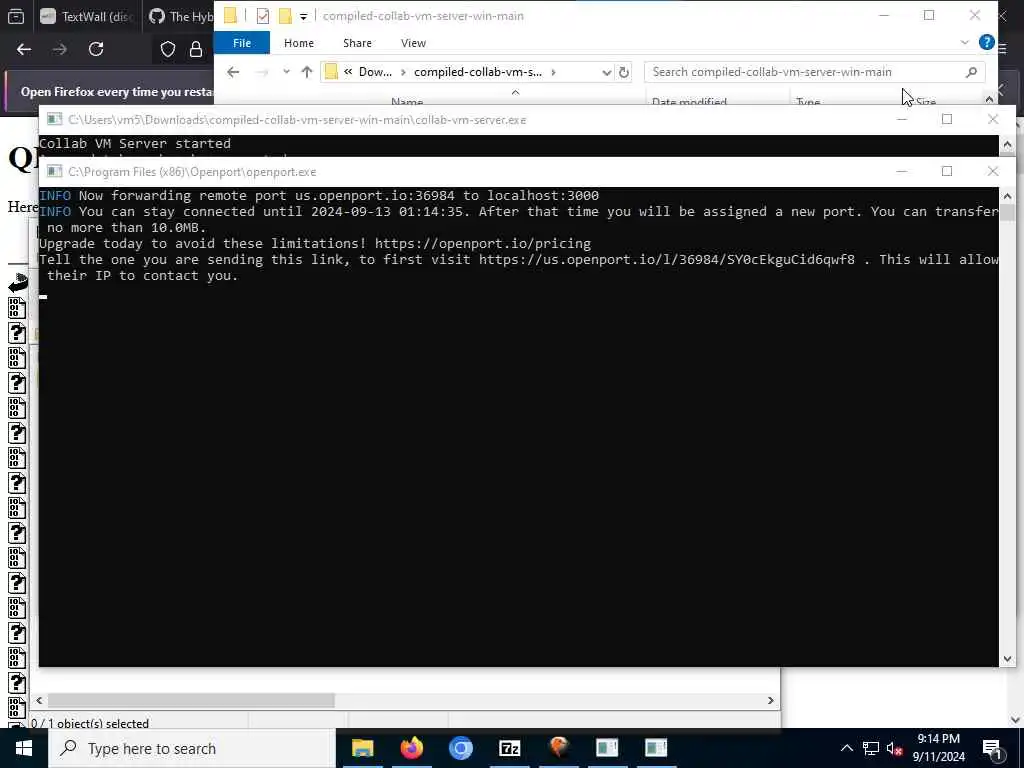Open Firefox's list-all-tabs icon

pos(16,16)
